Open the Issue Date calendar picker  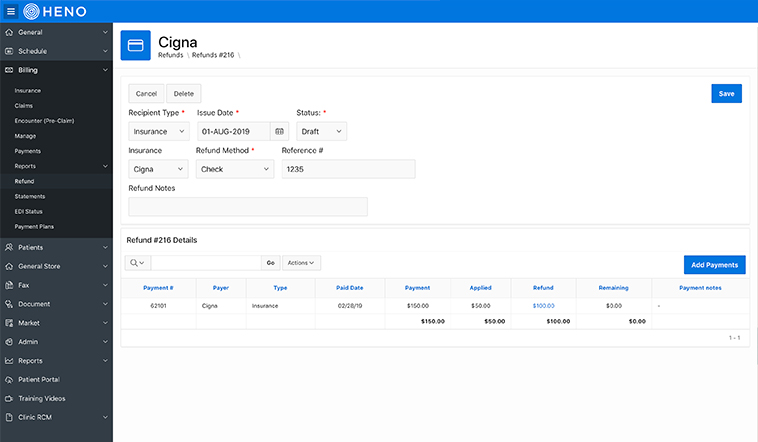[x=279, y=132]
